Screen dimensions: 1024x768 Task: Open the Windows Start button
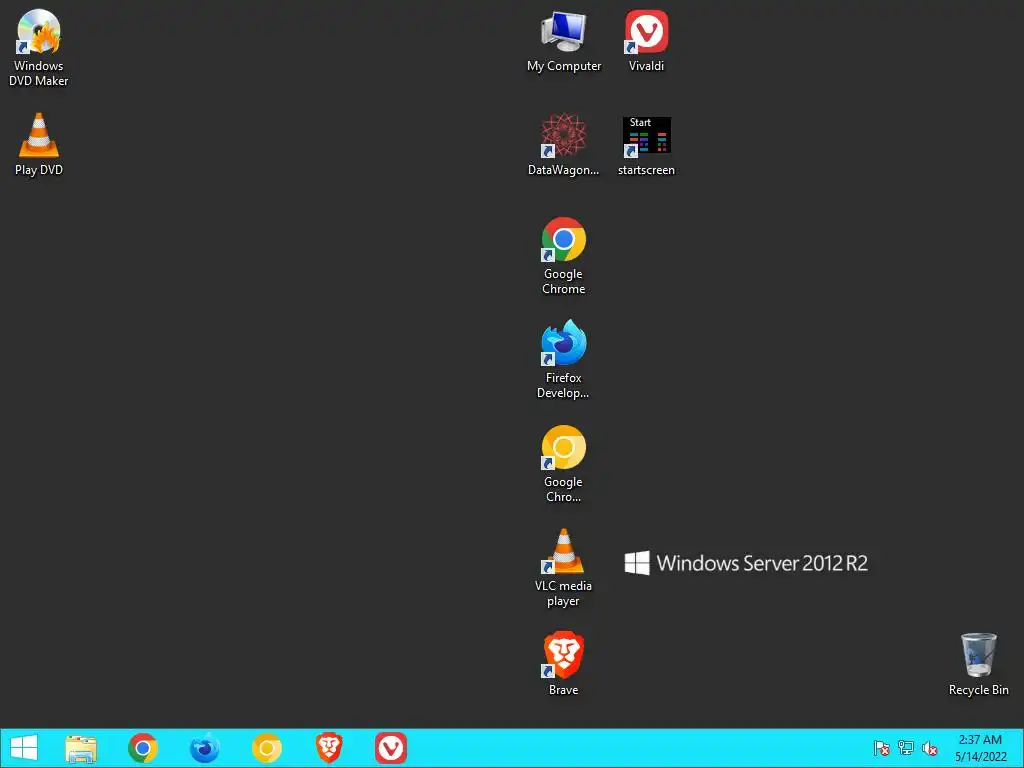(24, 748)
